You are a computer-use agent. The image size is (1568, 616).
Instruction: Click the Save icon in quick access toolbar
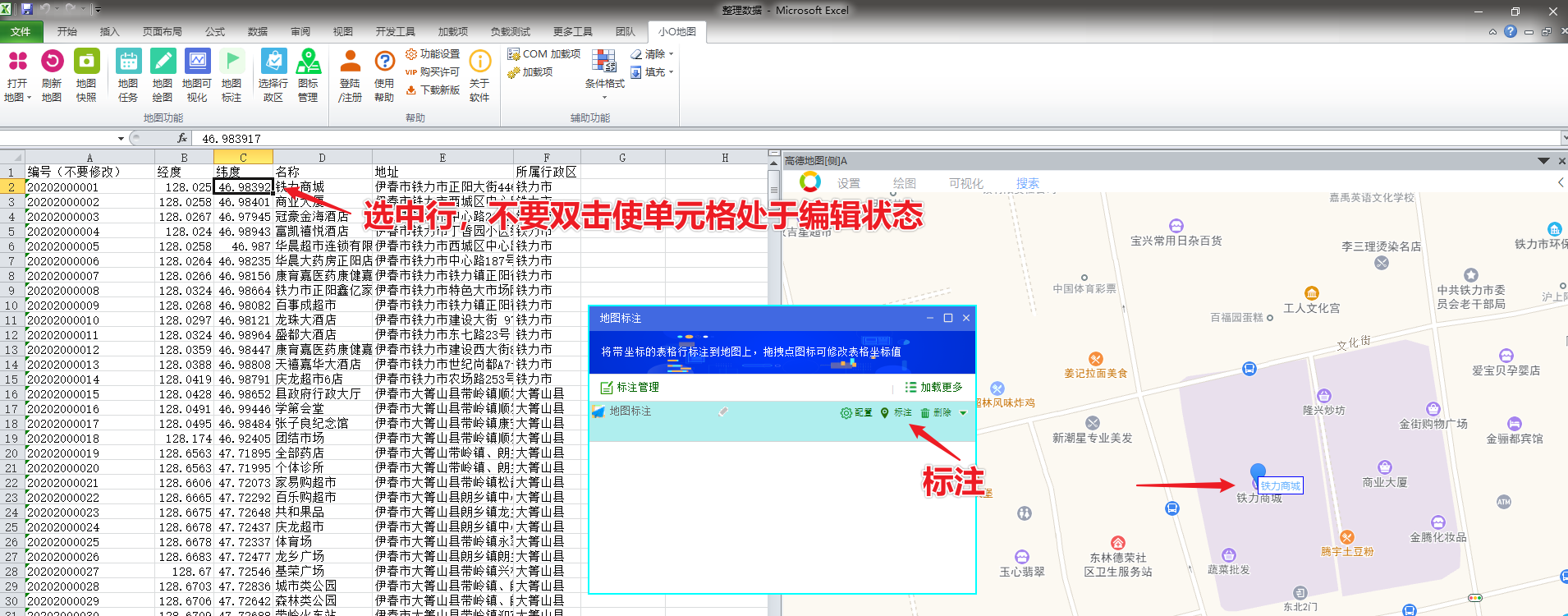(27, 10)
